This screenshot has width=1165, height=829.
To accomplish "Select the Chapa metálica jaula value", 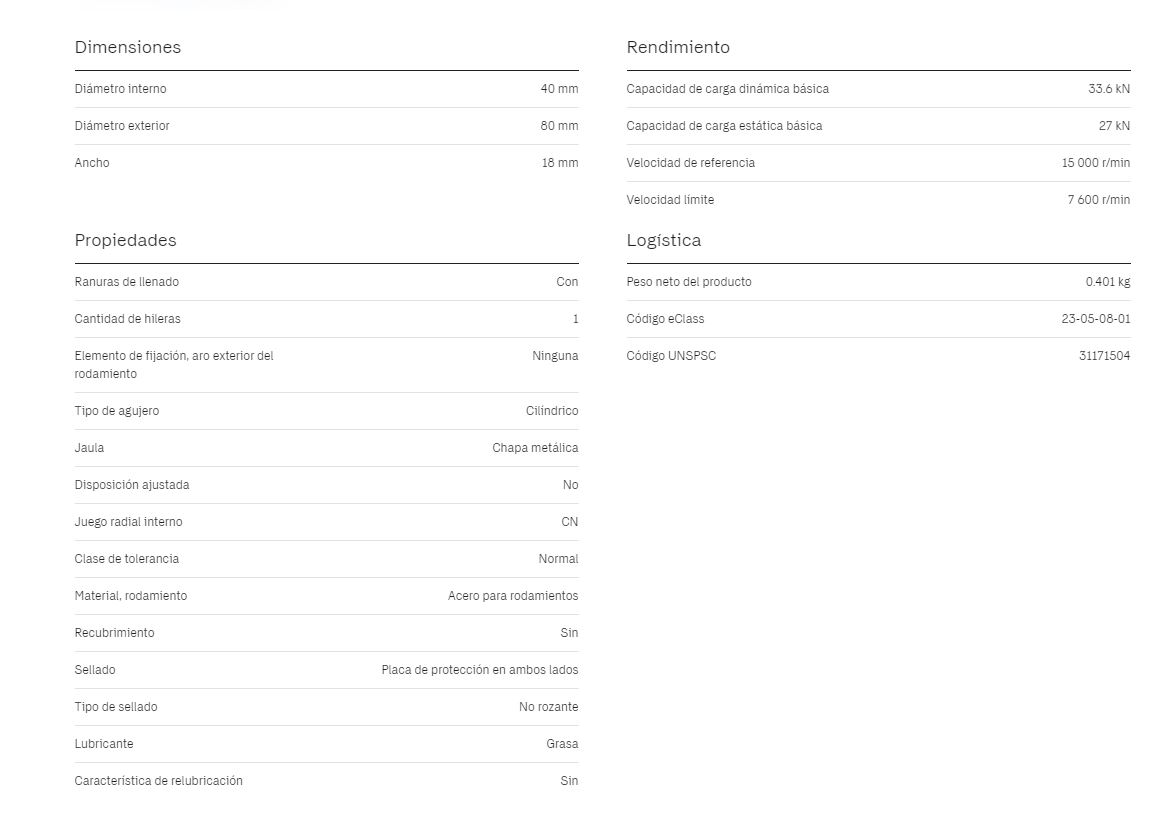I will (x=535, y=448).
